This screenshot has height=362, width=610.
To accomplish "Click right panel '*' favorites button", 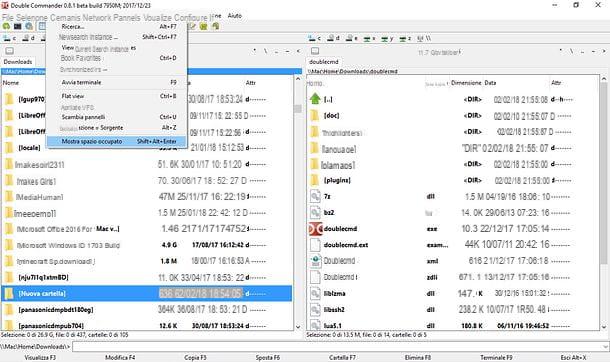I will click(x=561, y=51).
